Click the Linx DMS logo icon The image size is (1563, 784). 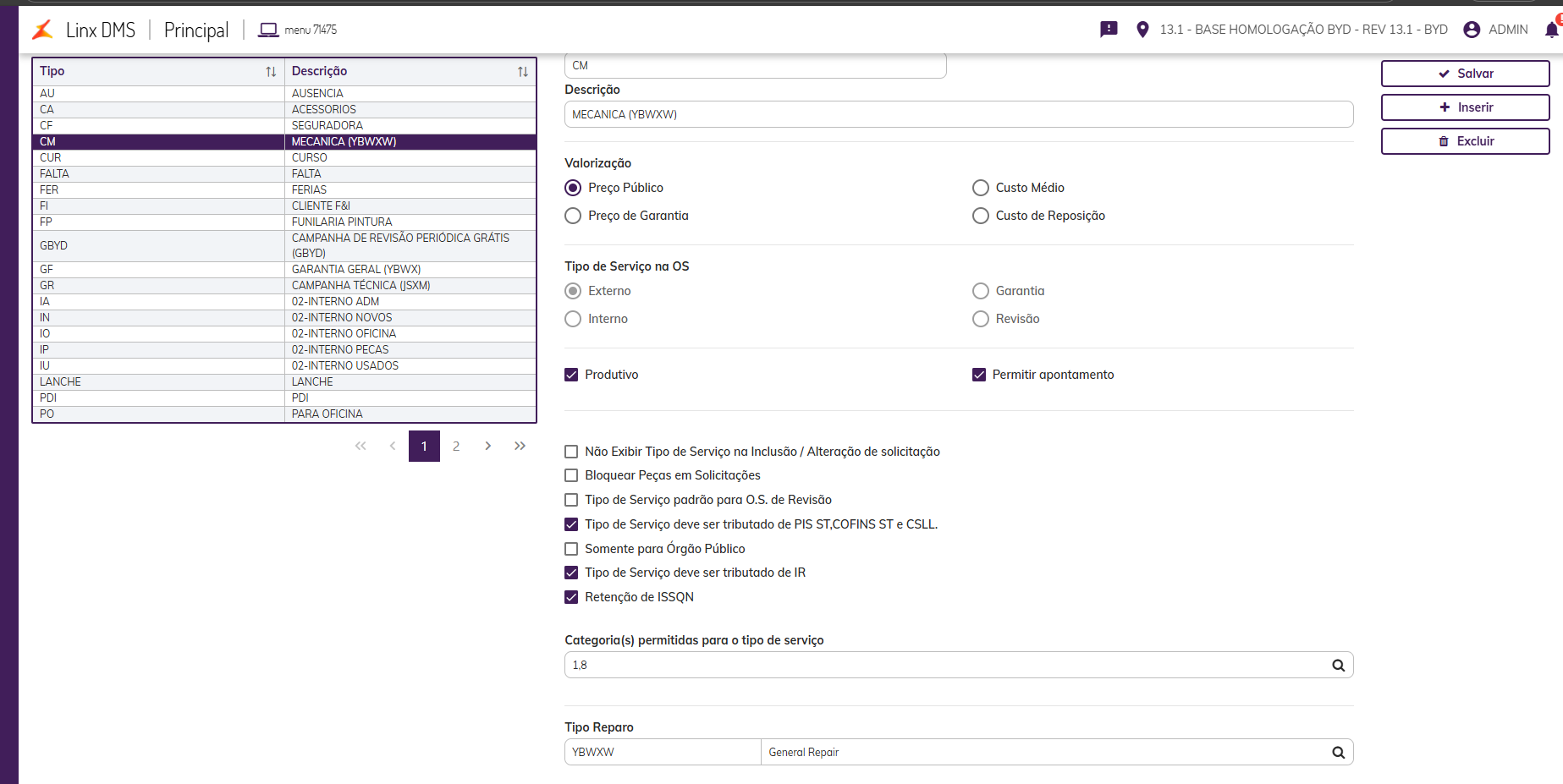[42, 30]
